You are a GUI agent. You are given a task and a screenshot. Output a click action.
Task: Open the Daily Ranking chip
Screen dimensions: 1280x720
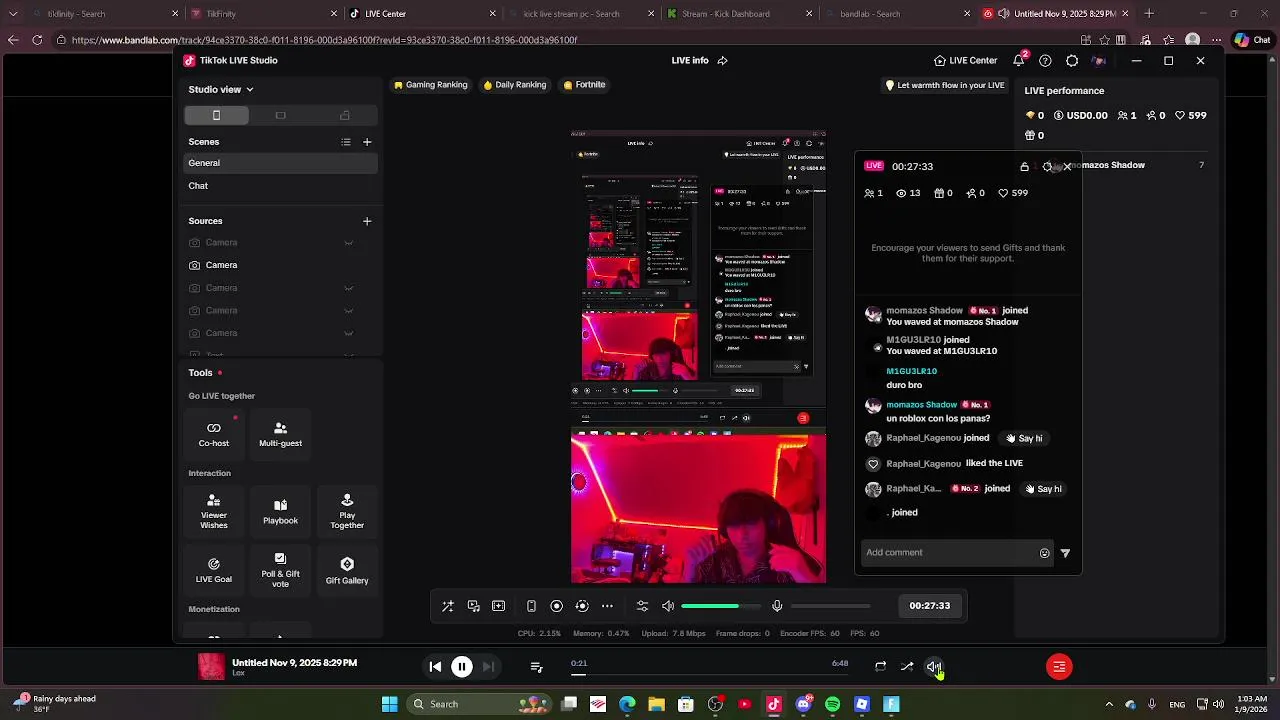[x=515, y=85]
